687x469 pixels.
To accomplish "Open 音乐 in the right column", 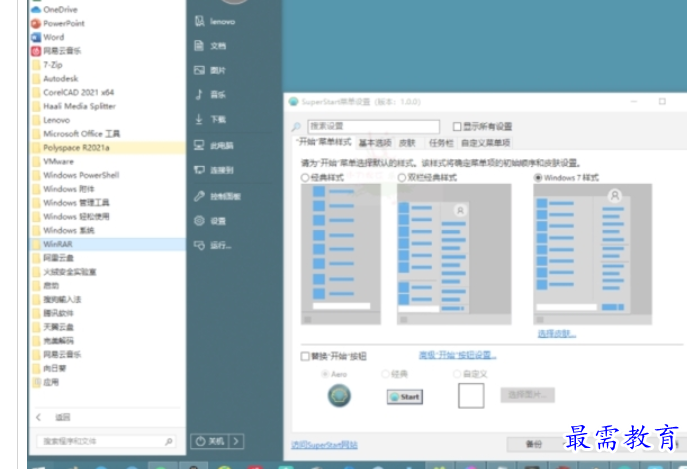I will (211, 95).
